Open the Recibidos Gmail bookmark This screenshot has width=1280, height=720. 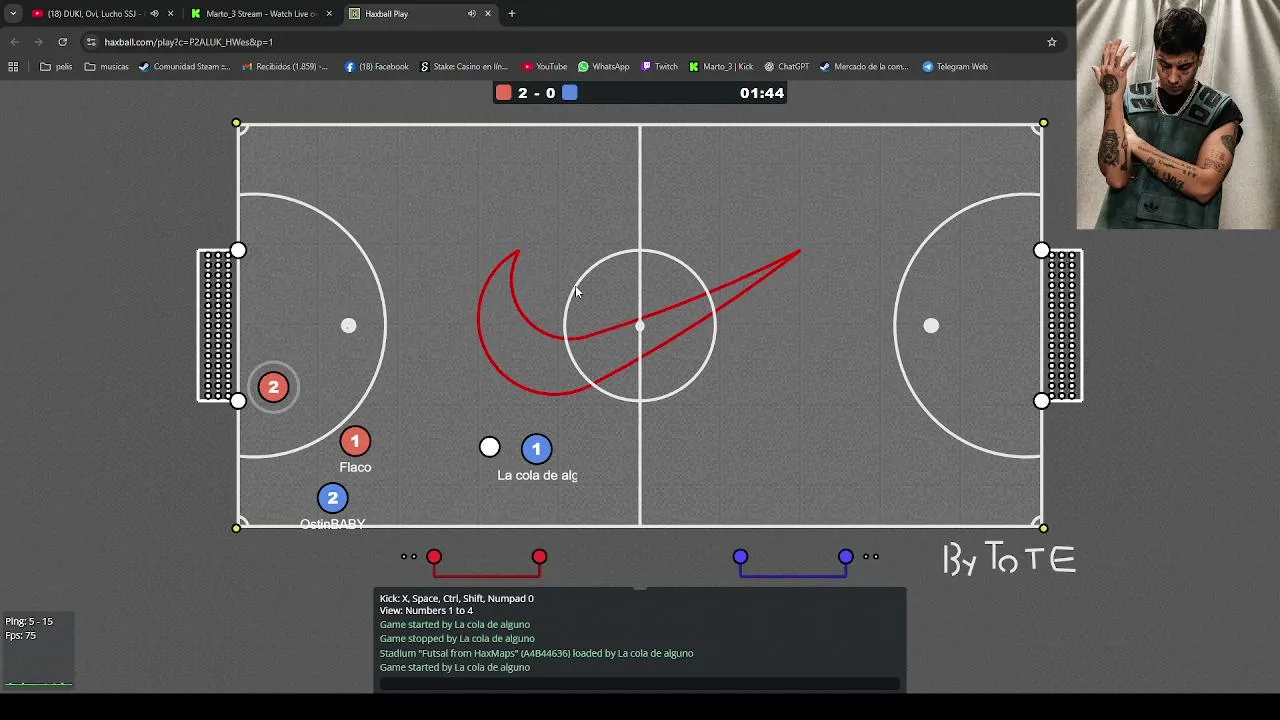[285, 67]
